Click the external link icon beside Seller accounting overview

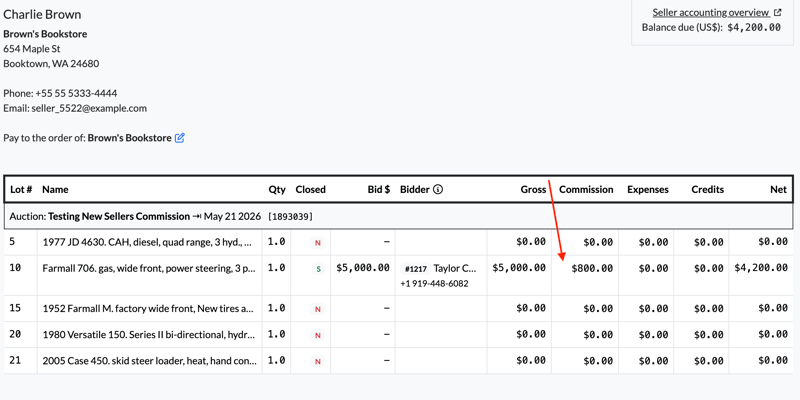click(x=778, y=13)
